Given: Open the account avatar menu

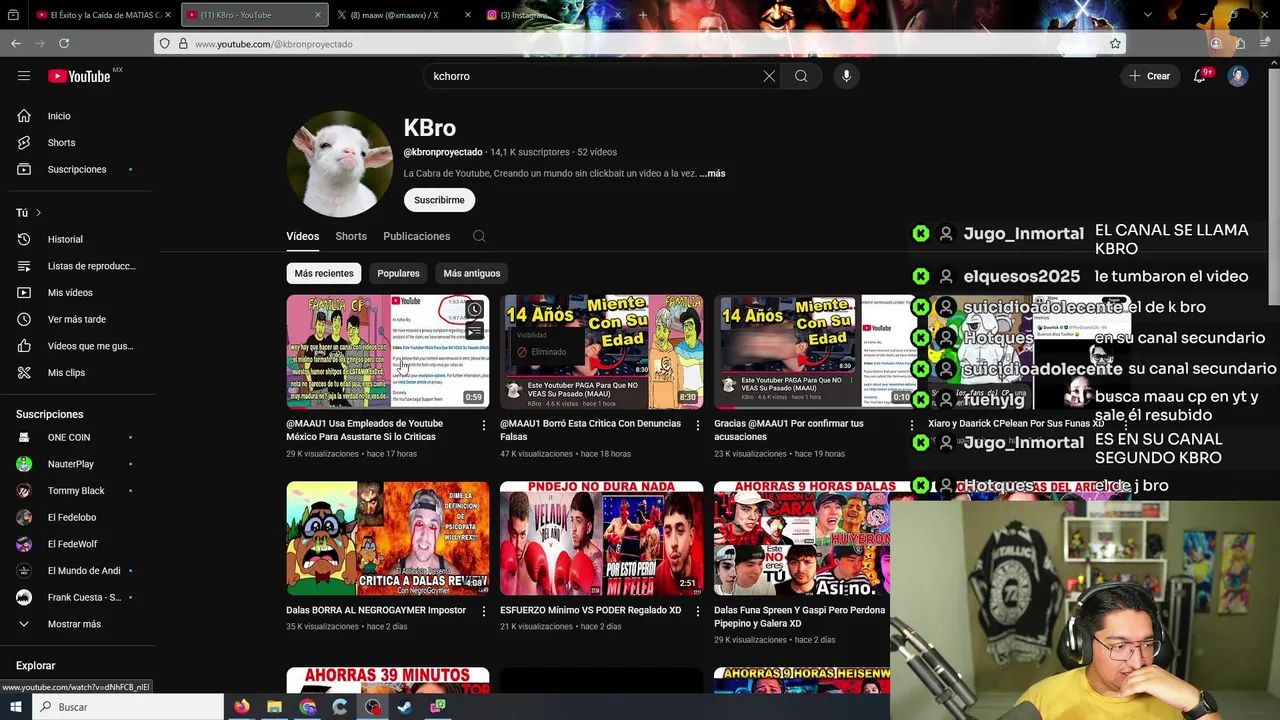Looking at the screenshot, I should click(1238, 76).
